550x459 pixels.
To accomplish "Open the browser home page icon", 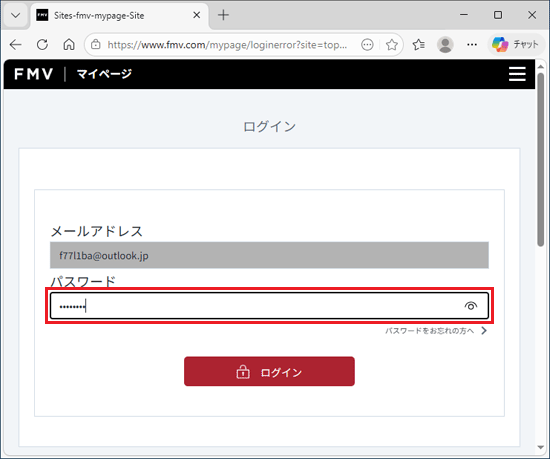I will point(69,45).
